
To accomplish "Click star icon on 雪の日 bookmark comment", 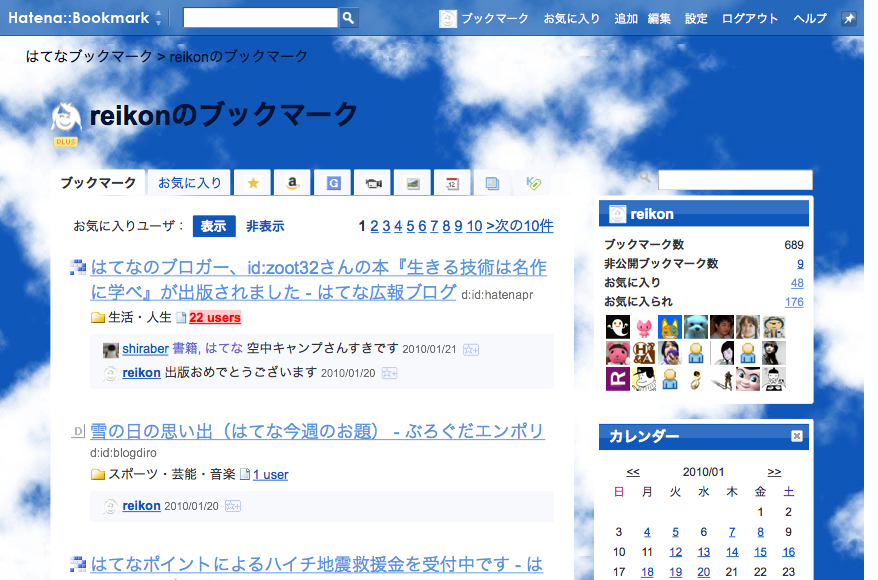I will tap(232, 506).
